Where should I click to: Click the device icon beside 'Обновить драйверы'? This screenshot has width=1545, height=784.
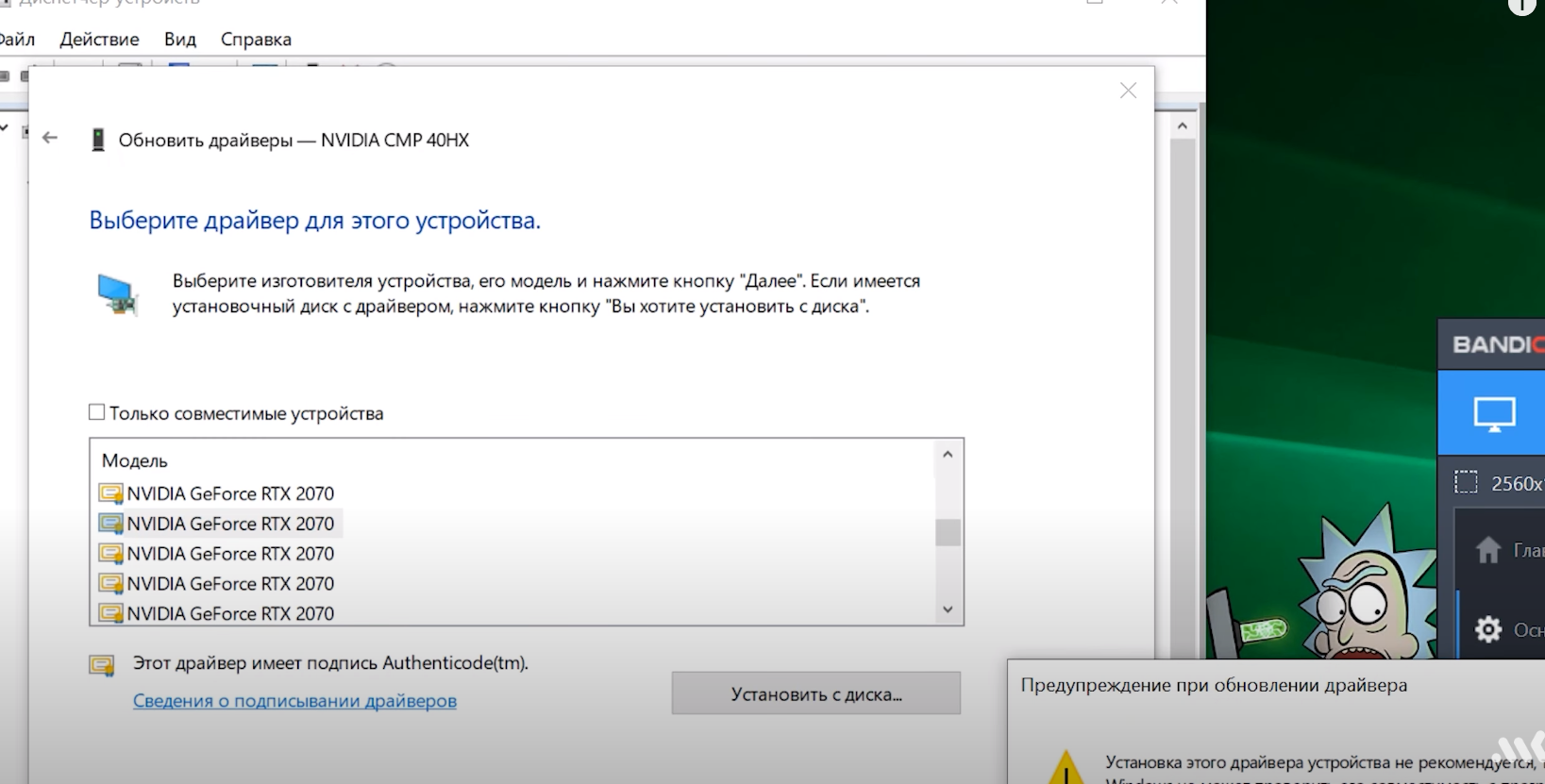pos(97,141)
